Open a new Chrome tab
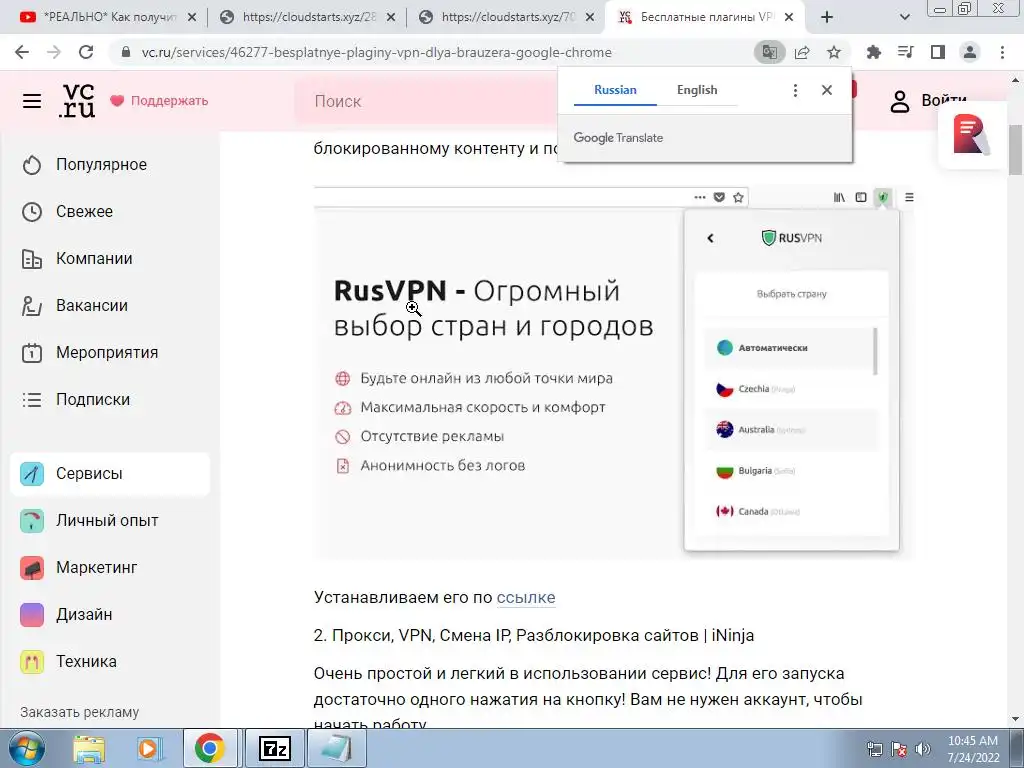The image size is (1024, 768). 827,17
